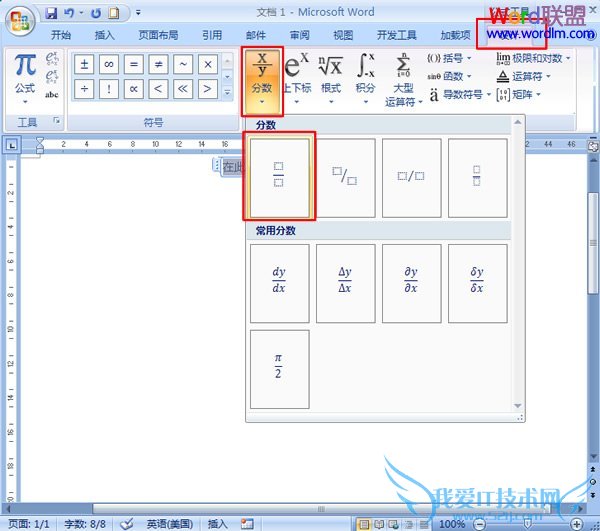Open the 极限和对数 (Limit and Log) dropdown

533,58
